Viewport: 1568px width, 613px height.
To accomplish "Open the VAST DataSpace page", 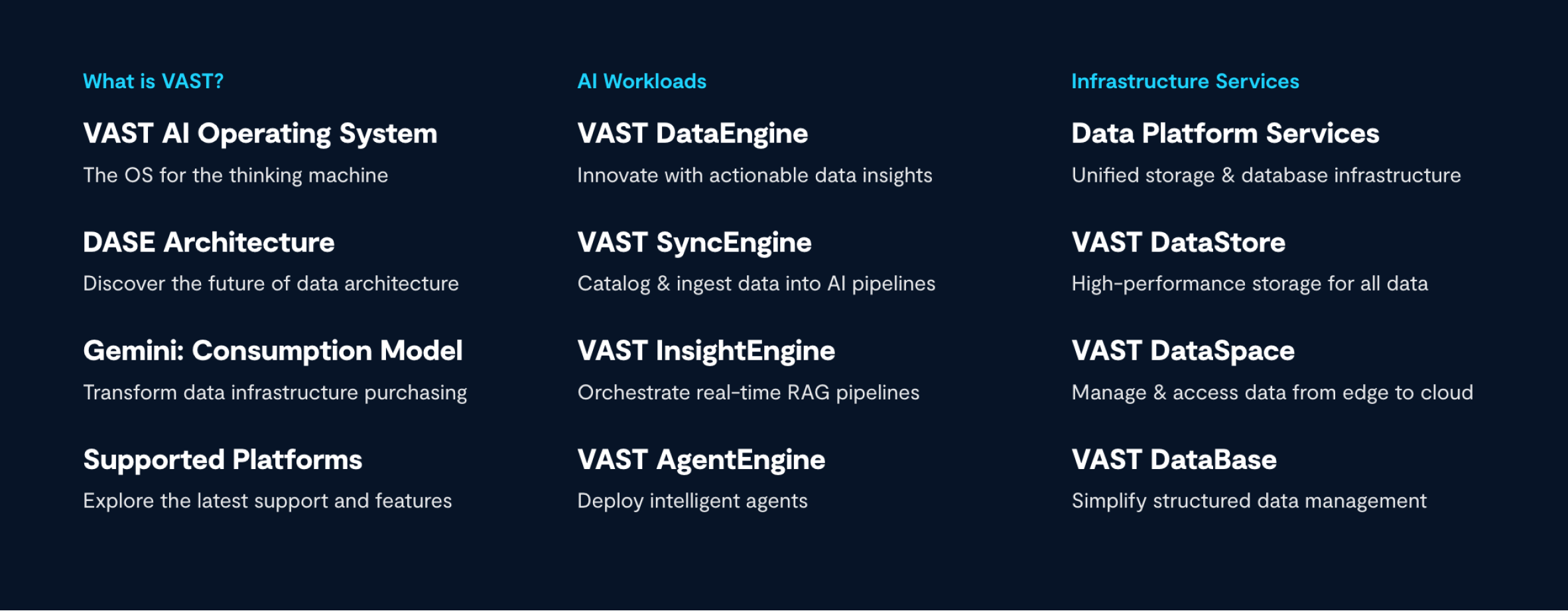I will point(1183,352).
